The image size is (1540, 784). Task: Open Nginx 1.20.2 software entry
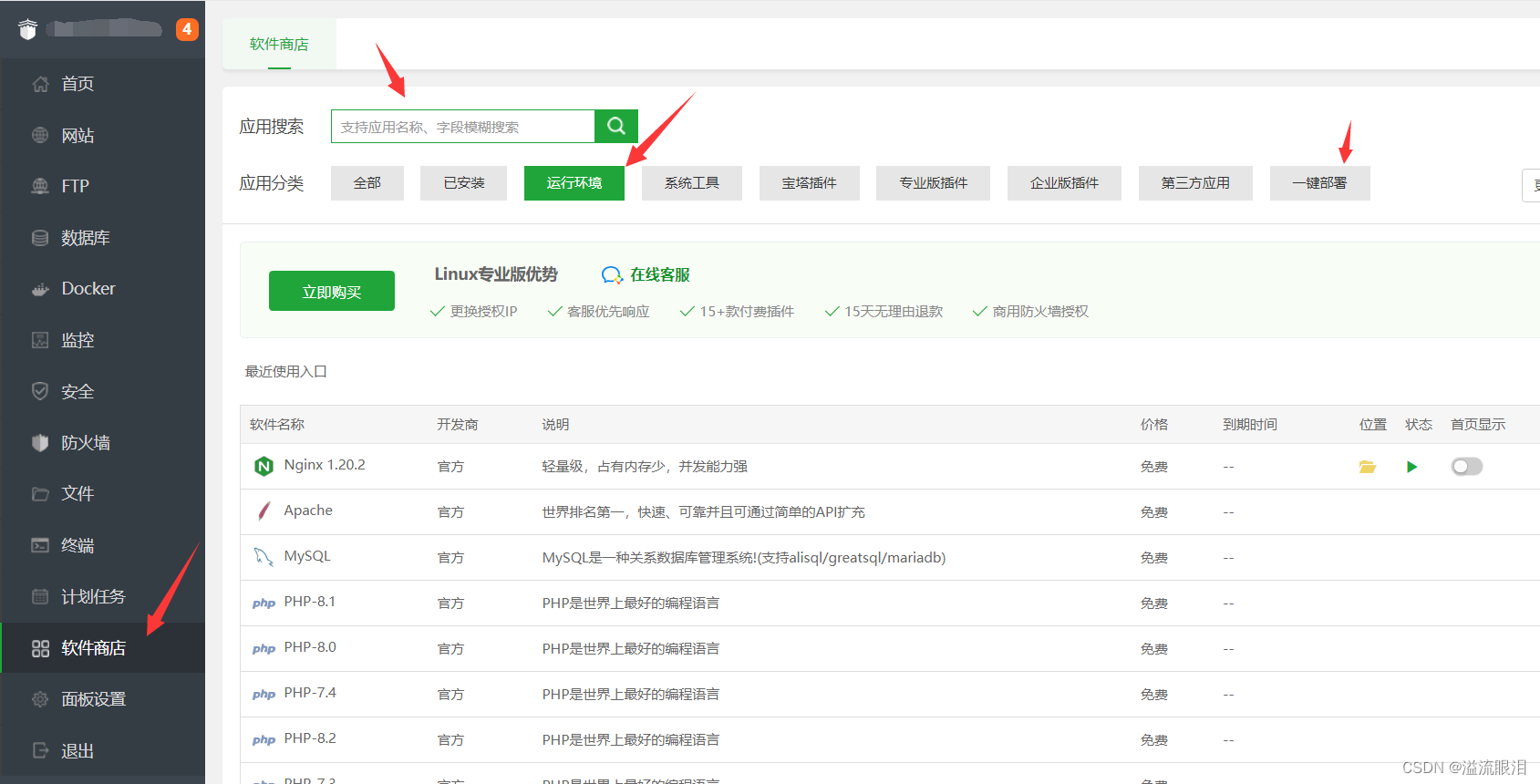325,465
